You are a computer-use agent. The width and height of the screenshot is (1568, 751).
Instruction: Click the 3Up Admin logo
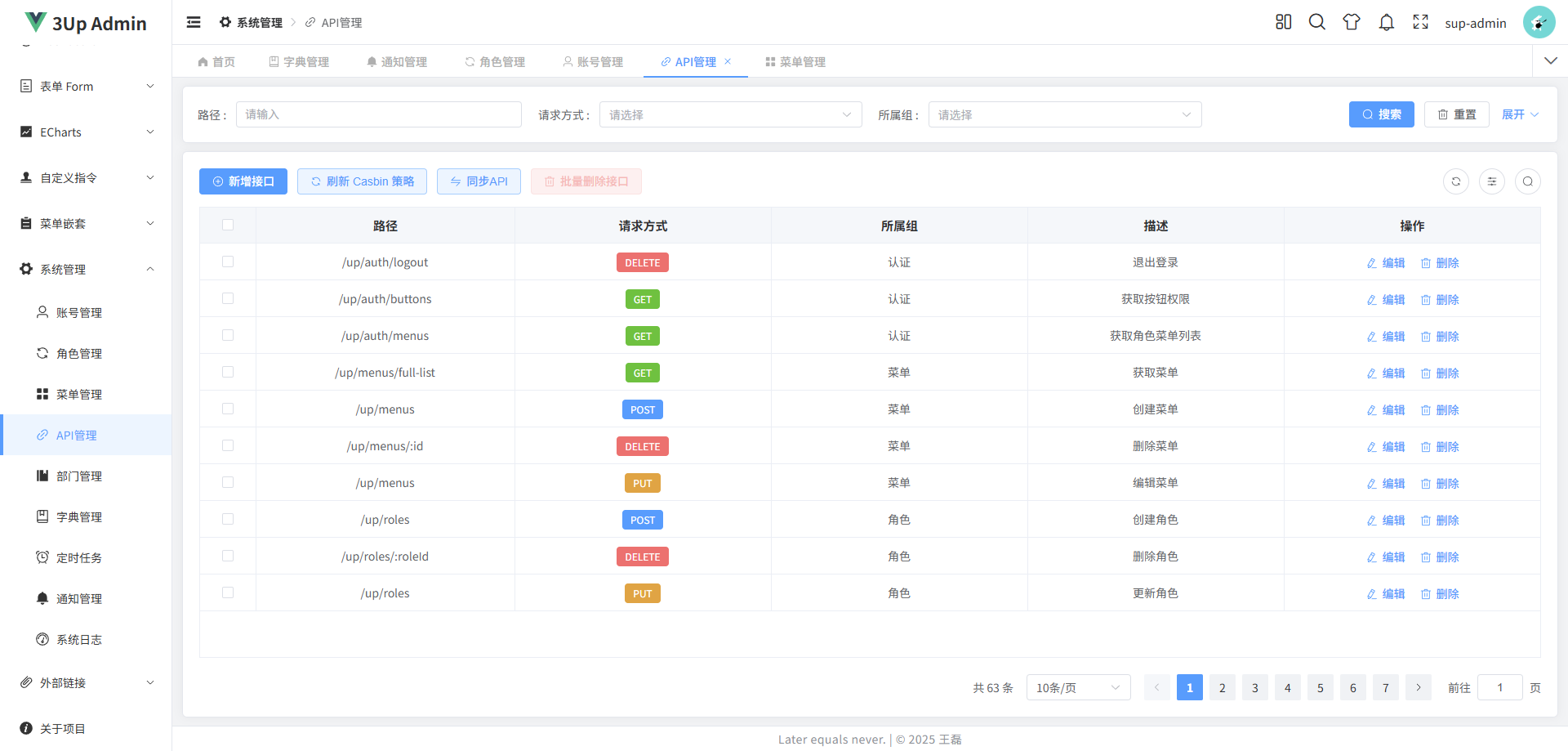pos(84,22)
